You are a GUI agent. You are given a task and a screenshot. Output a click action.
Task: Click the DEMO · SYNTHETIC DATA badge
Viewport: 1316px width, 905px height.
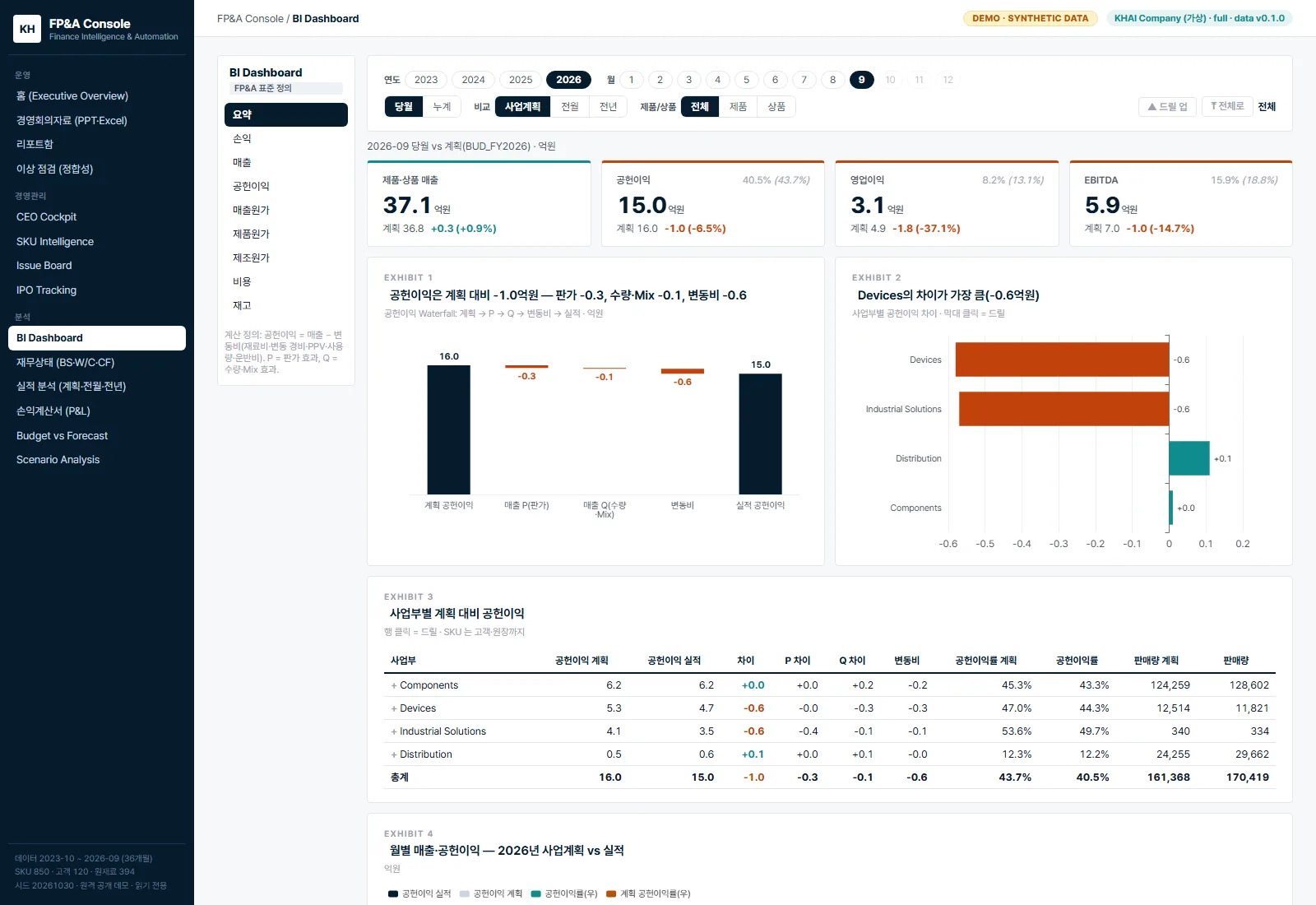(1031, 18)
